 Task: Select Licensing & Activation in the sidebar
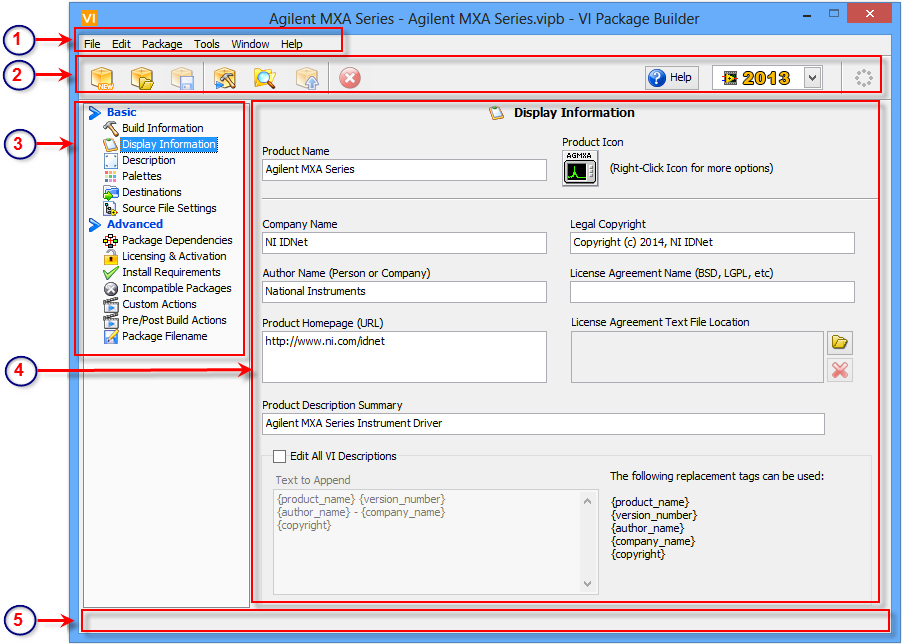174,256
